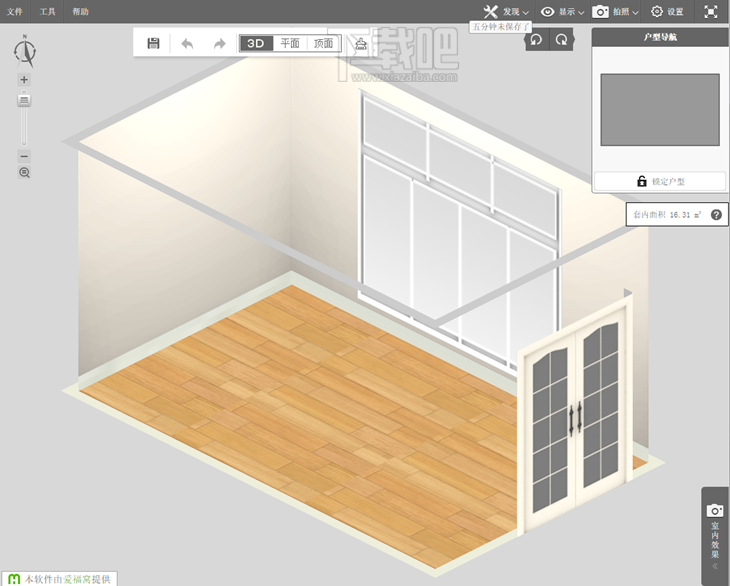This screenshot has width=730, height=586.
Task: Open the 工具 menu
Action: pyautogui.click(x=47, y=12)
